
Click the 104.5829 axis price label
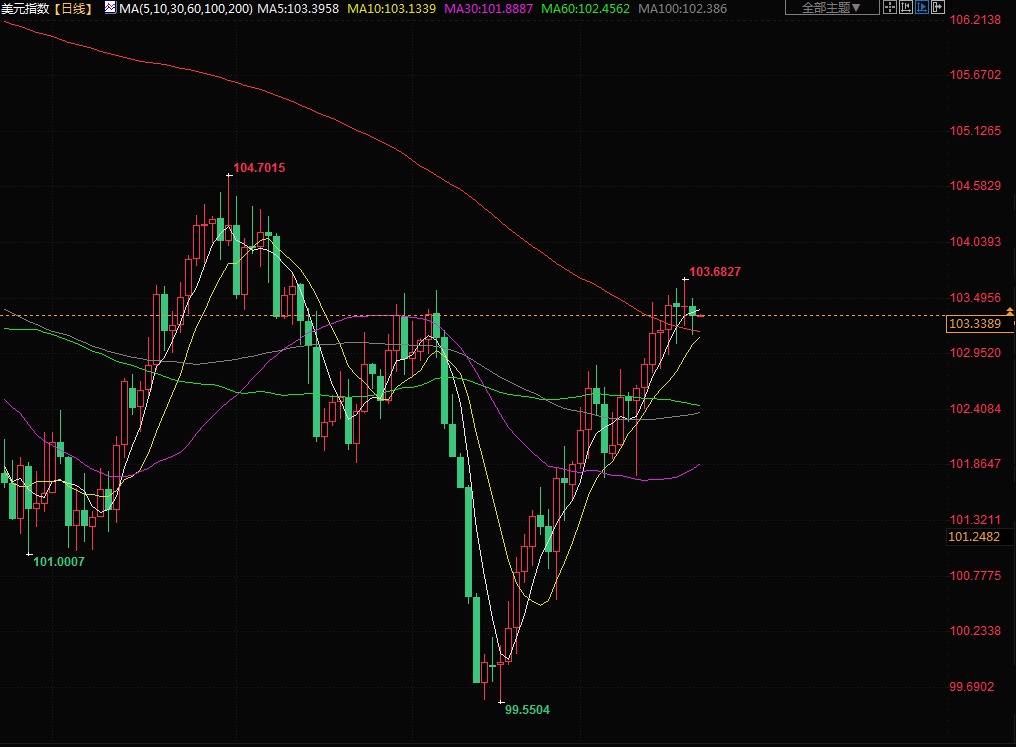975,185
